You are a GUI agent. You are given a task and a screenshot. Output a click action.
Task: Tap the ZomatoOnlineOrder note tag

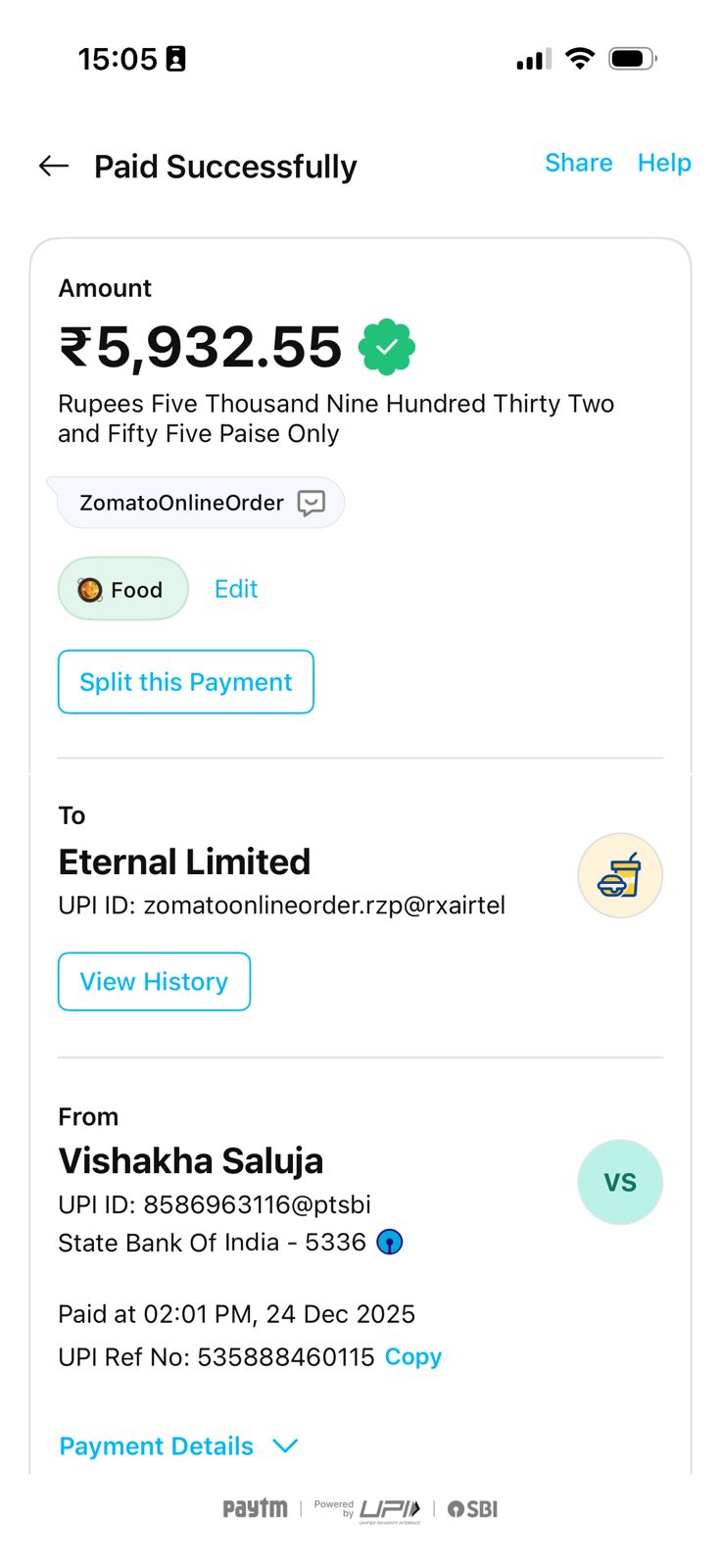[x=182, y=503]
